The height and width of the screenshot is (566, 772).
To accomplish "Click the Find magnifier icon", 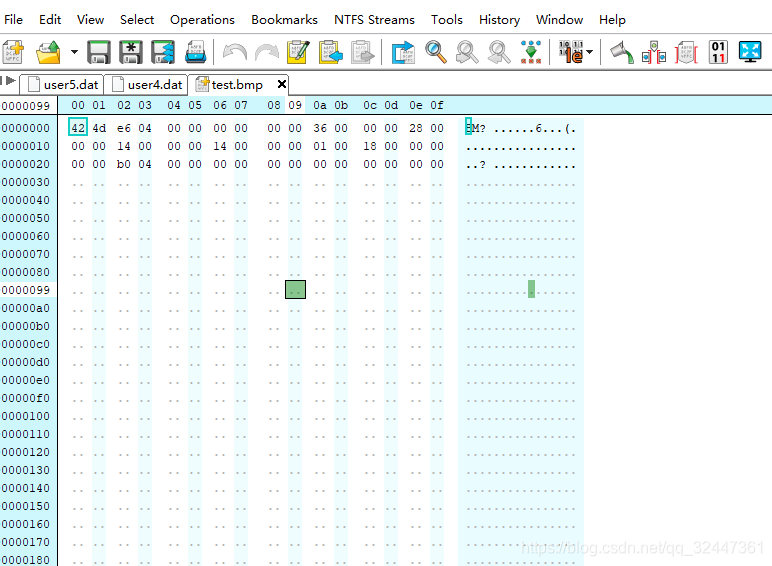I will click(436, 52).
